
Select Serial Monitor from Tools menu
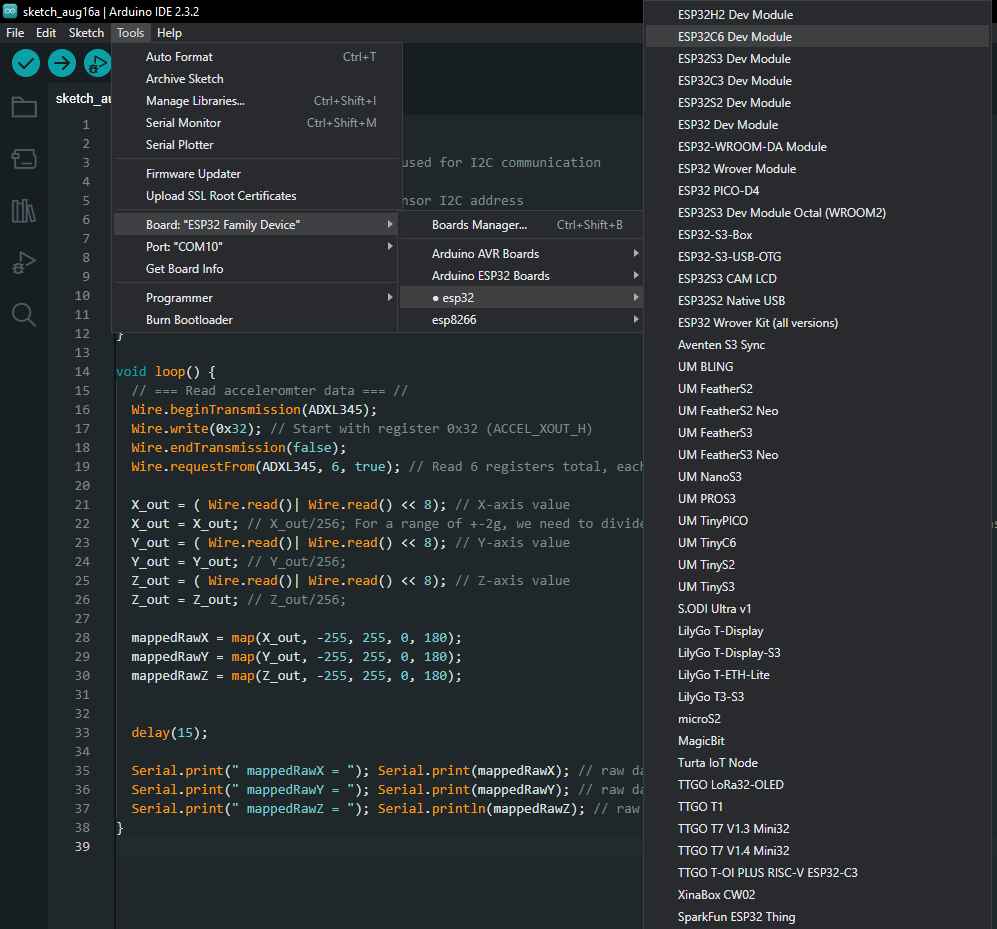point(183,123)
